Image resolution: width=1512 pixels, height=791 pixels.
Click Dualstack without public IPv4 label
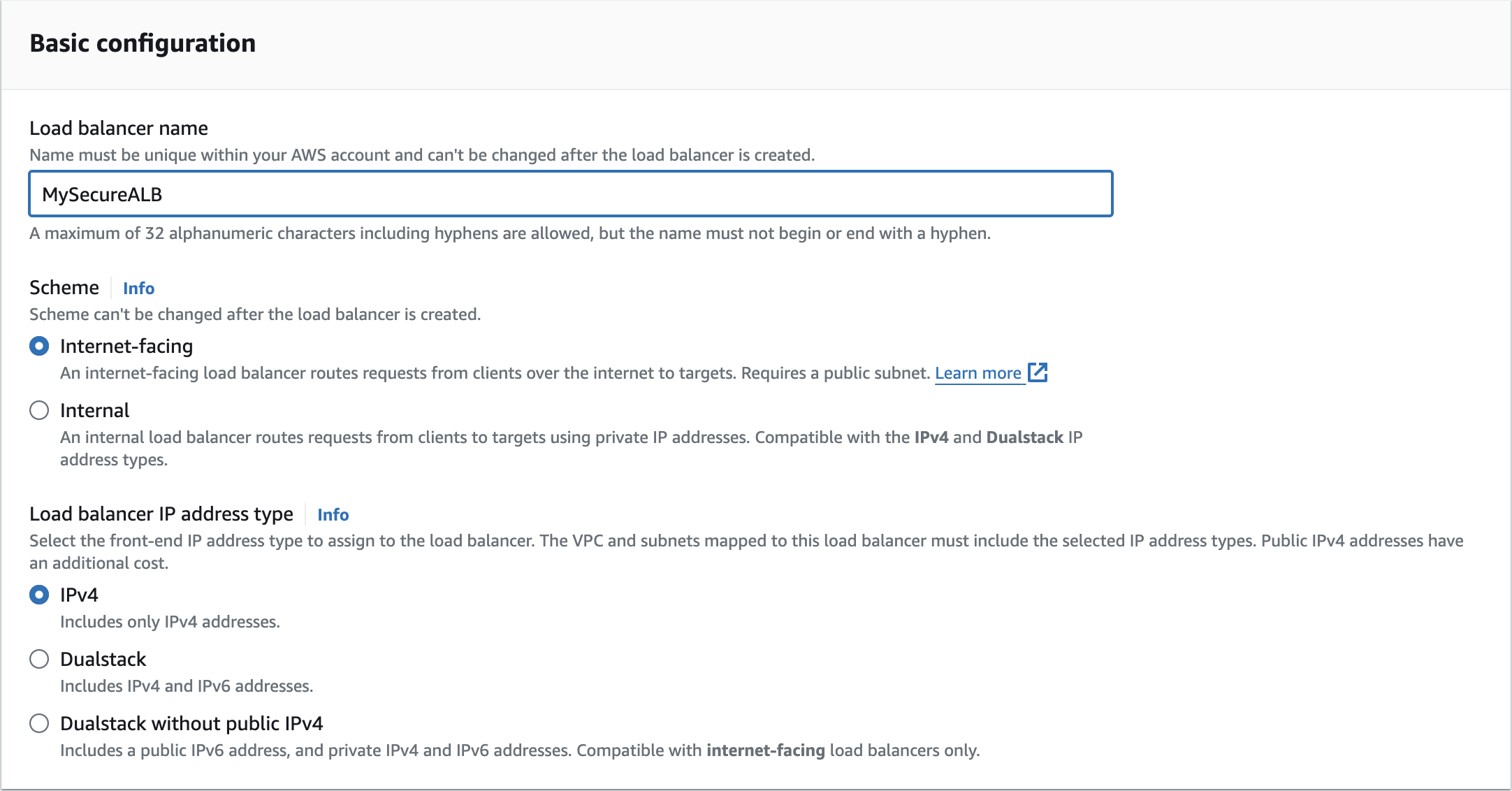click(x=191, y=723)
